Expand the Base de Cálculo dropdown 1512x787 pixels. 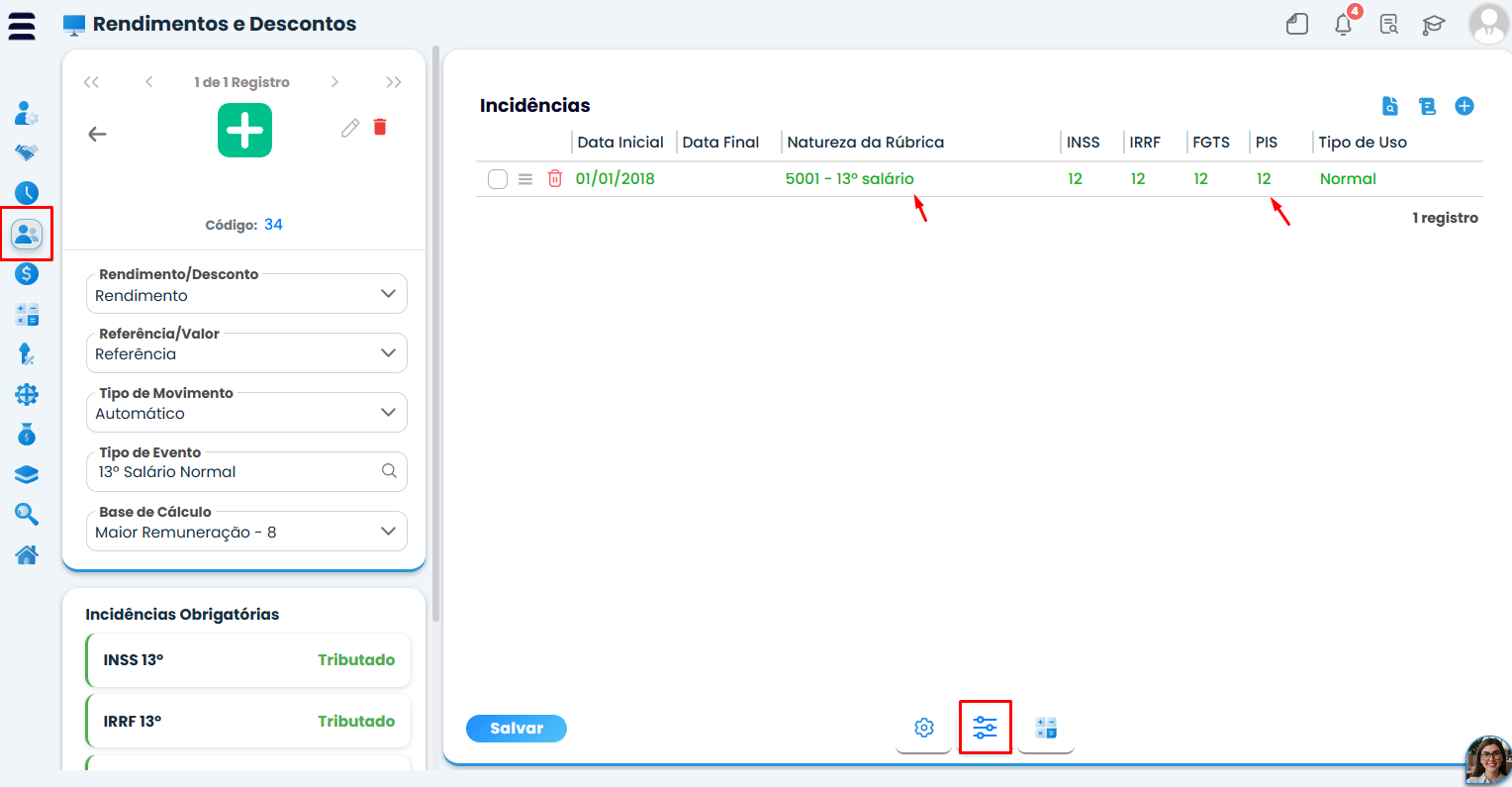(x=247, y=532)
